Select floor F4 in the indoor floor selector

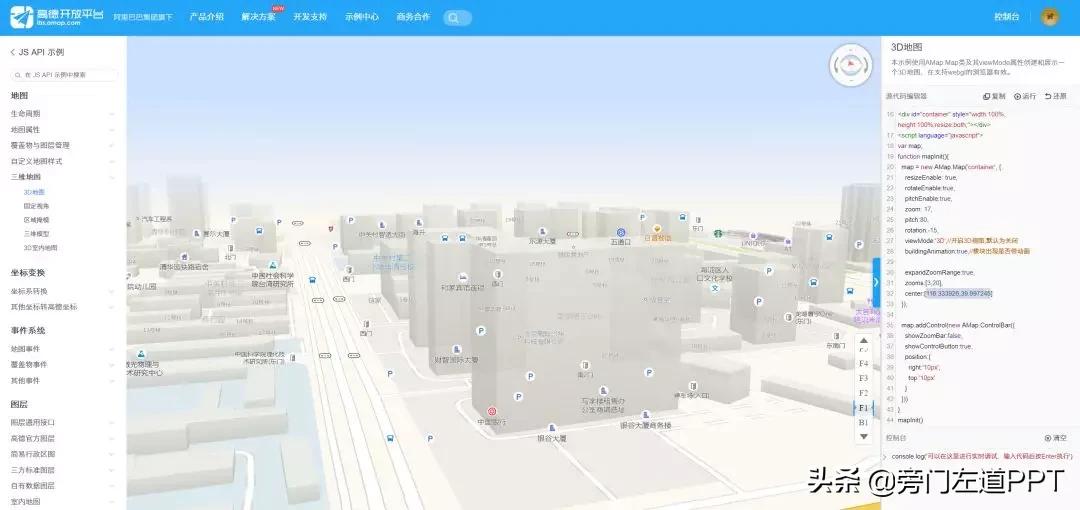coord(864,364)
